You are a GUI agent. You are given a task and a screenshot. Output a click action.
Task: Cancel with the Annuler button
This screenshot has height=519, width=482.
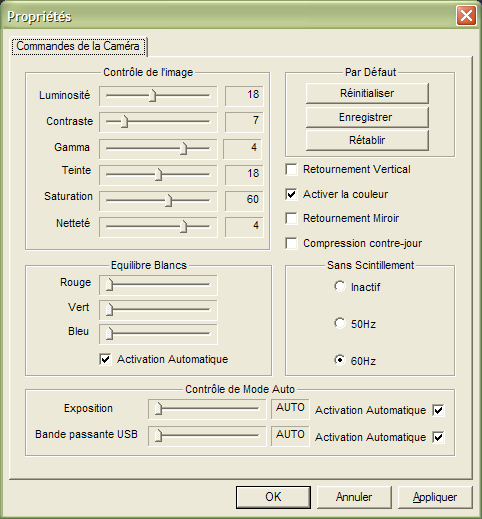[x=354, y=497]
